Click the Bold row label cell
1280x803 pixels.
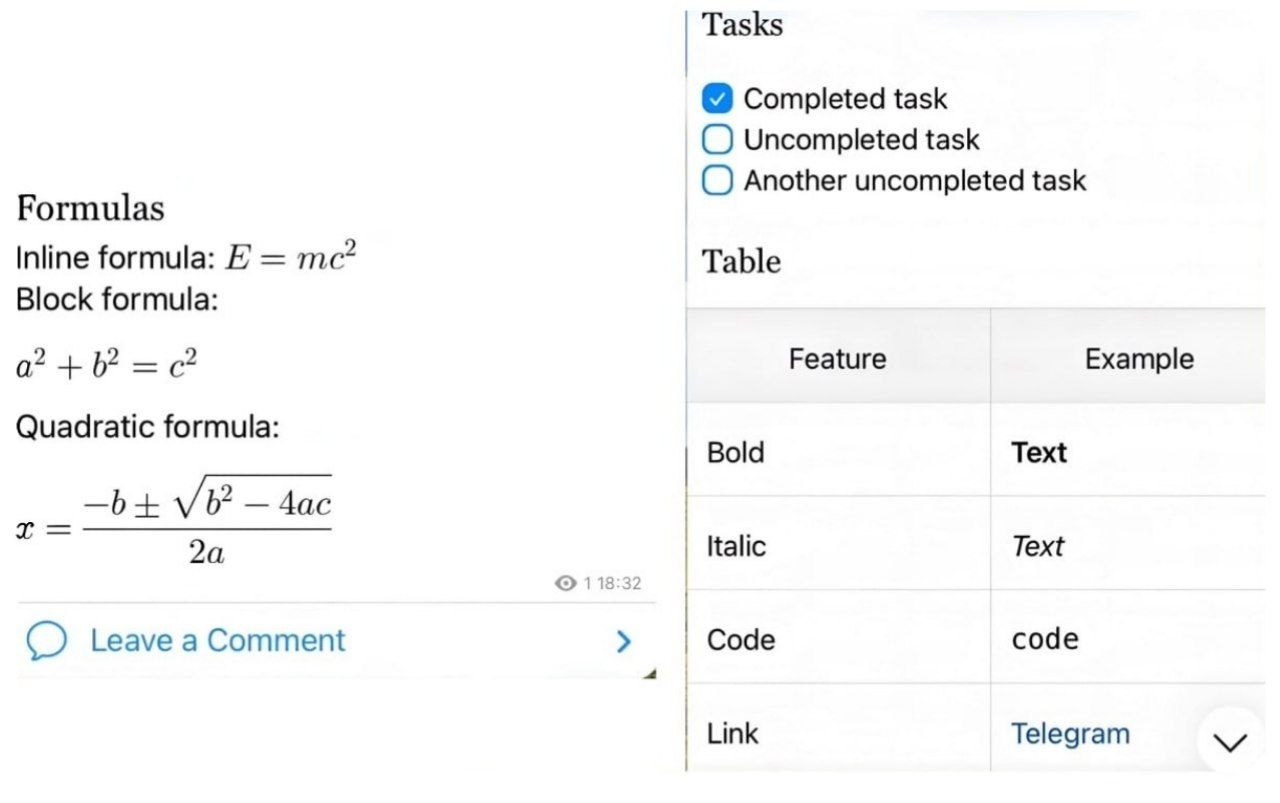click(838, 452)
